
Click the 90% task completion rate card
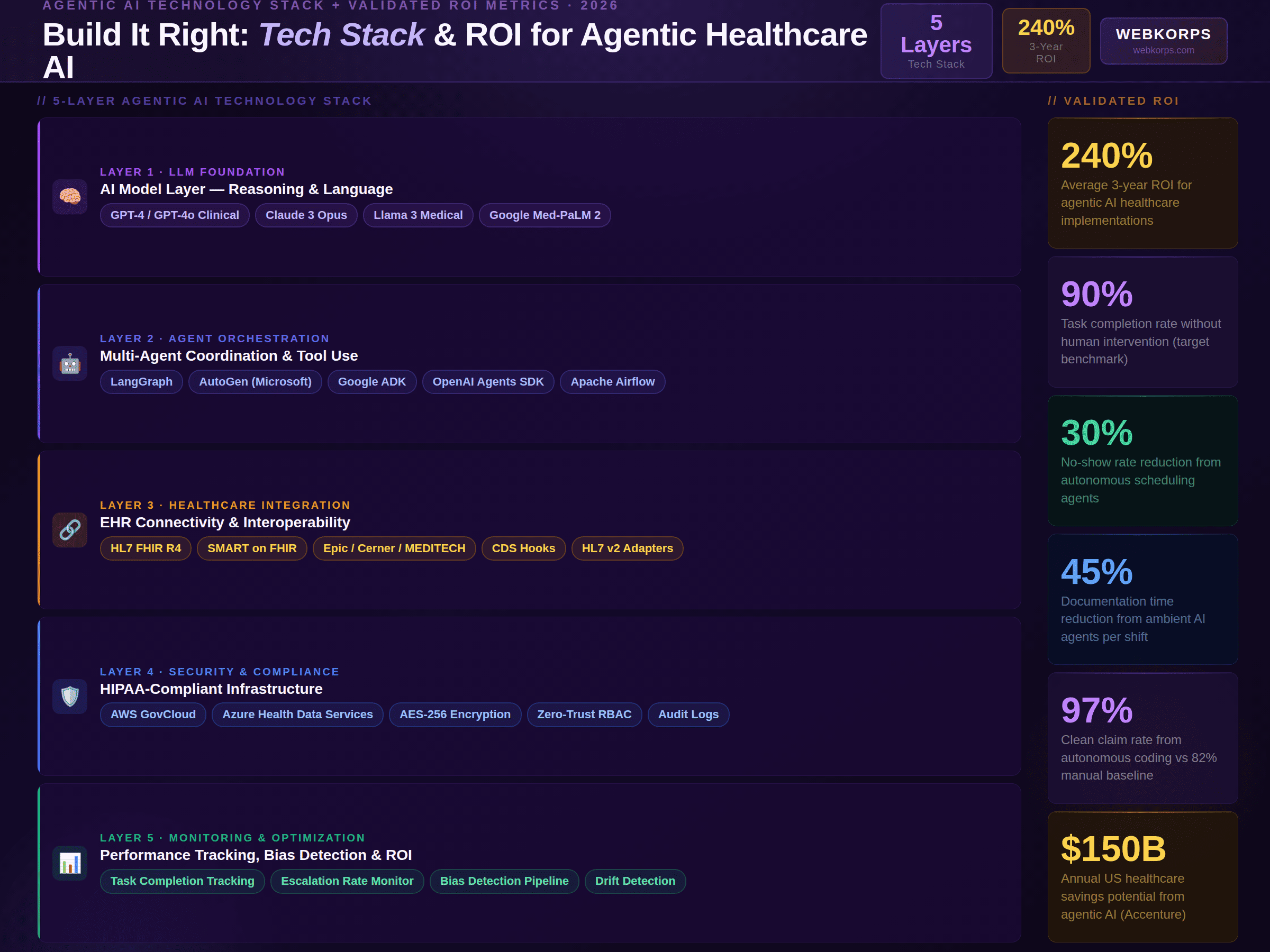pos(1142,323)
